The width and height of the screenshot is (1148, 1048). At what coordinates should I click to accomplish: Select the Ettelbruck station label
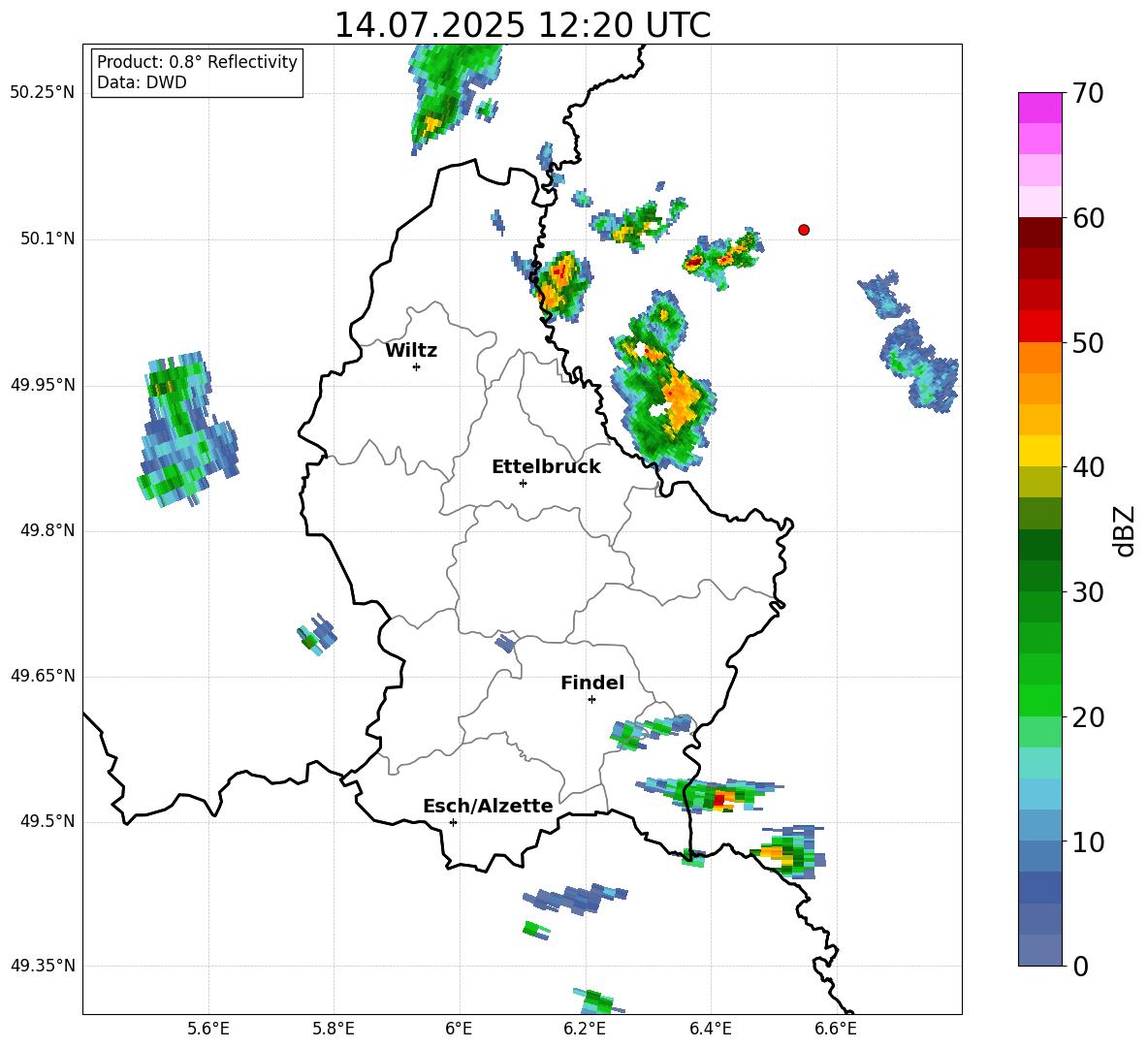coord(546,467)
